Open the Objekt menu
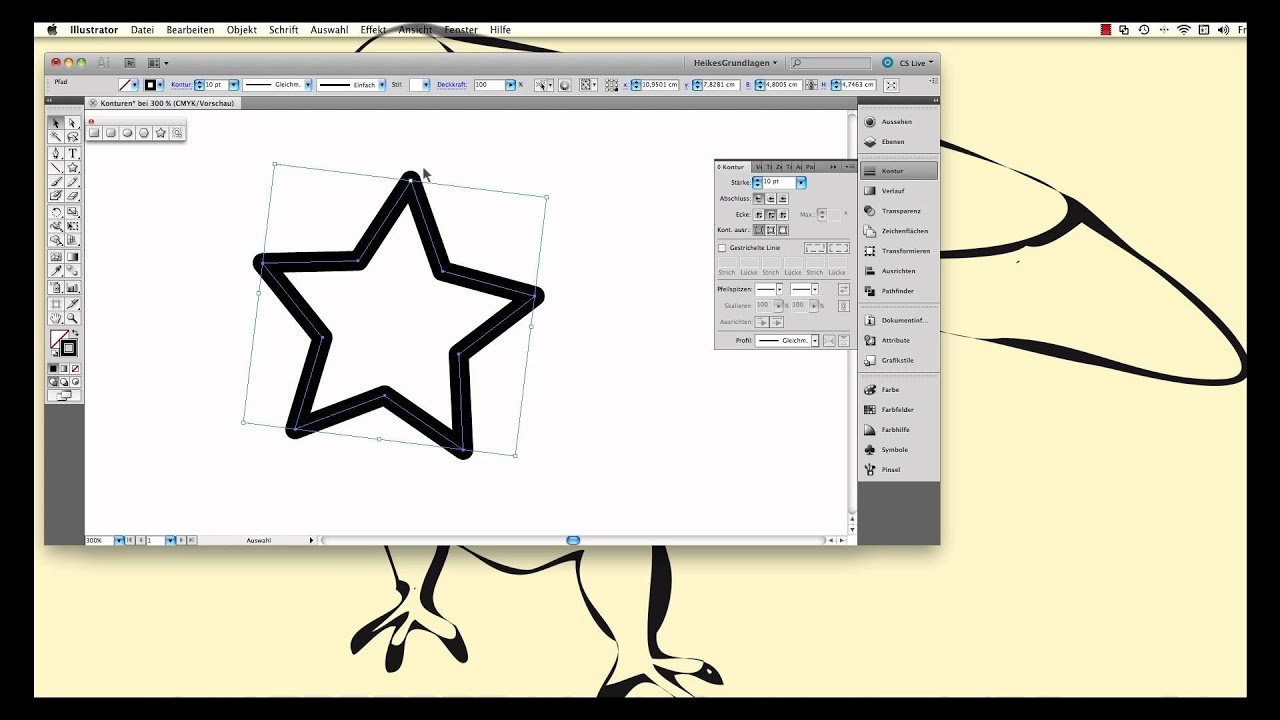 pyautogui.click(x=242, y=30)
